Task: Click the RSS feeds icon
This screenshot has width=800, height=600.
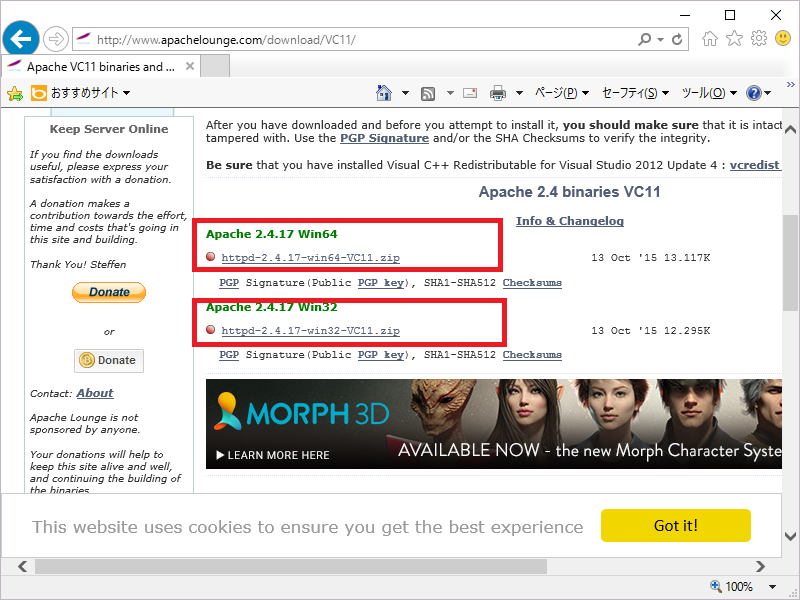Action: point(428,93)
